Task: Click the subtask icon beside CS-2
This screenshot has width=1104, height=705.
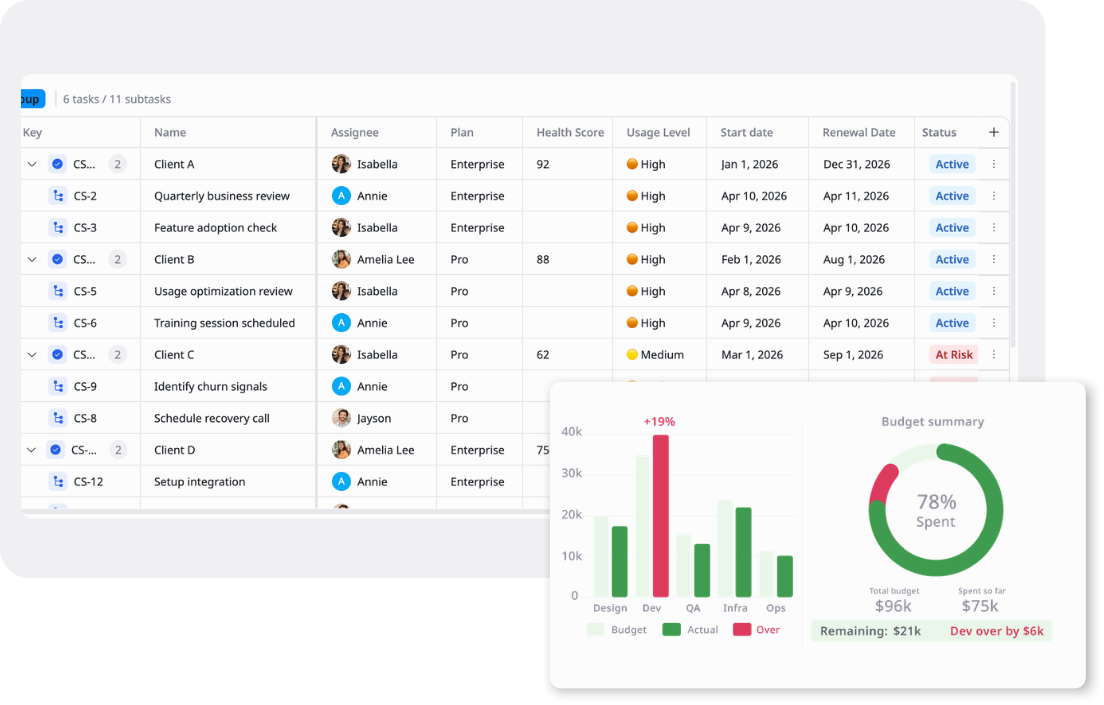Action: (58, 196)
